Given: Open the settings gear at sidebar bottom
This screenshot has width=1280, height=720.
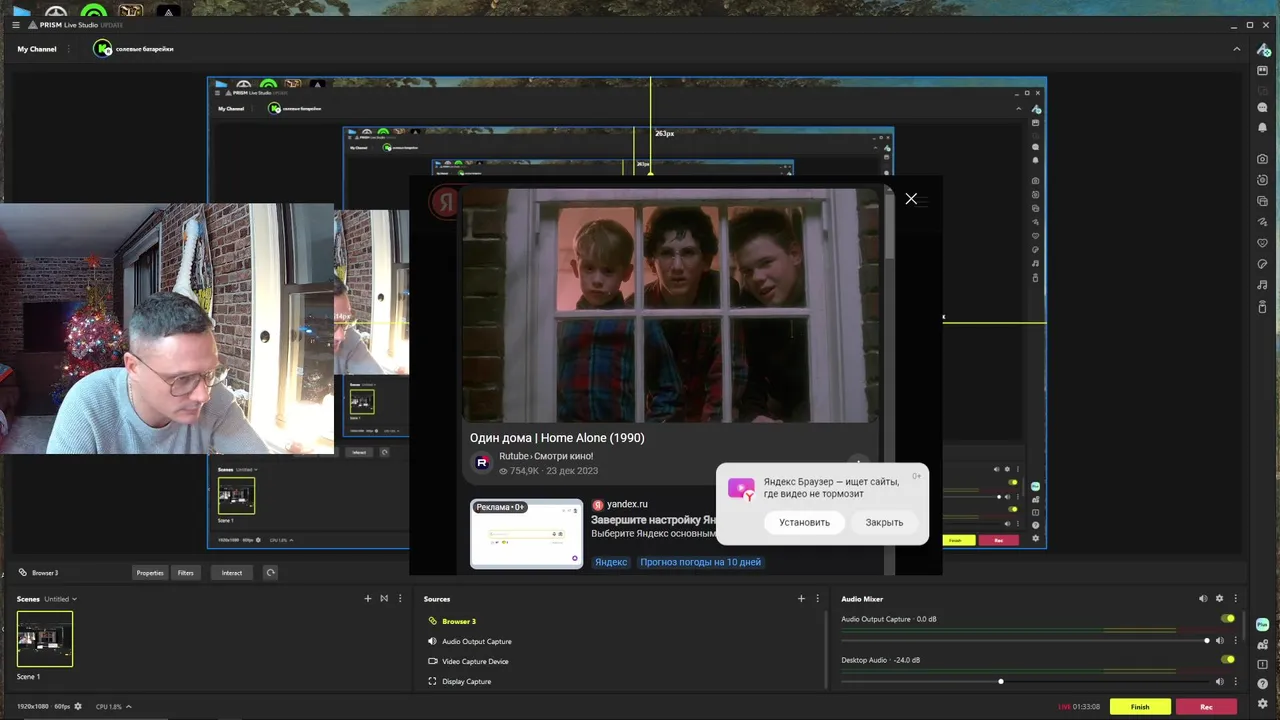Looking at the screenshot, I should pyautogui.click(x=1263, y=704).
